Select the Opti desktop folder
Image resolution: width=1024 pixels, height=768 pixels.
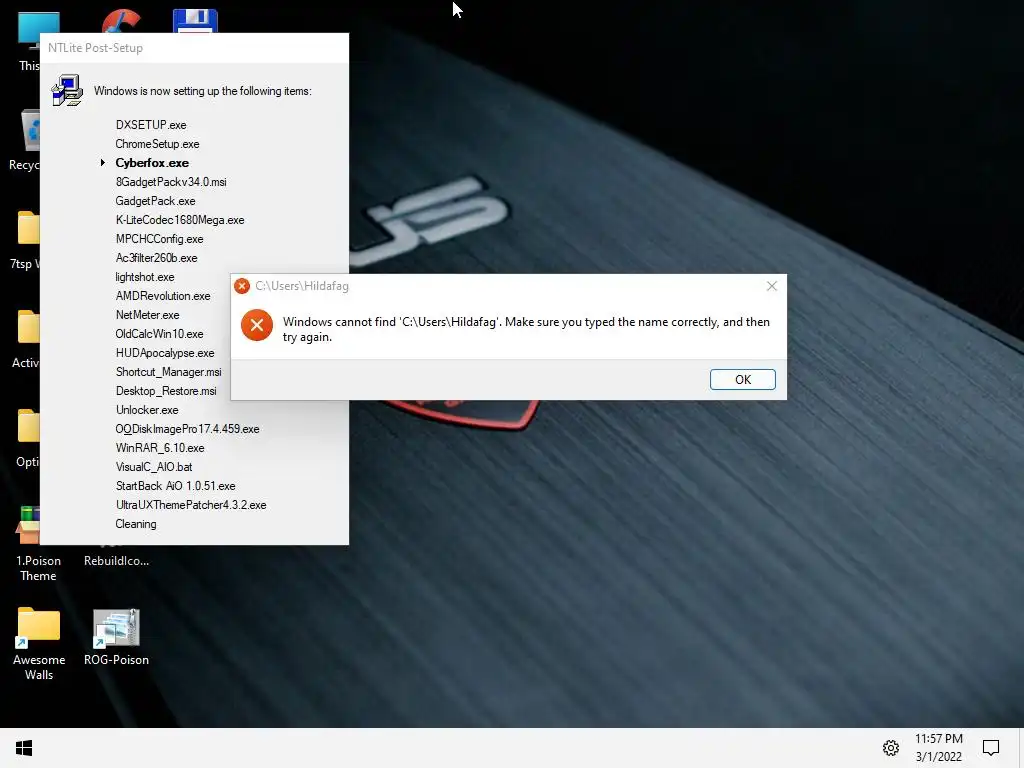(x=27, y=438)
